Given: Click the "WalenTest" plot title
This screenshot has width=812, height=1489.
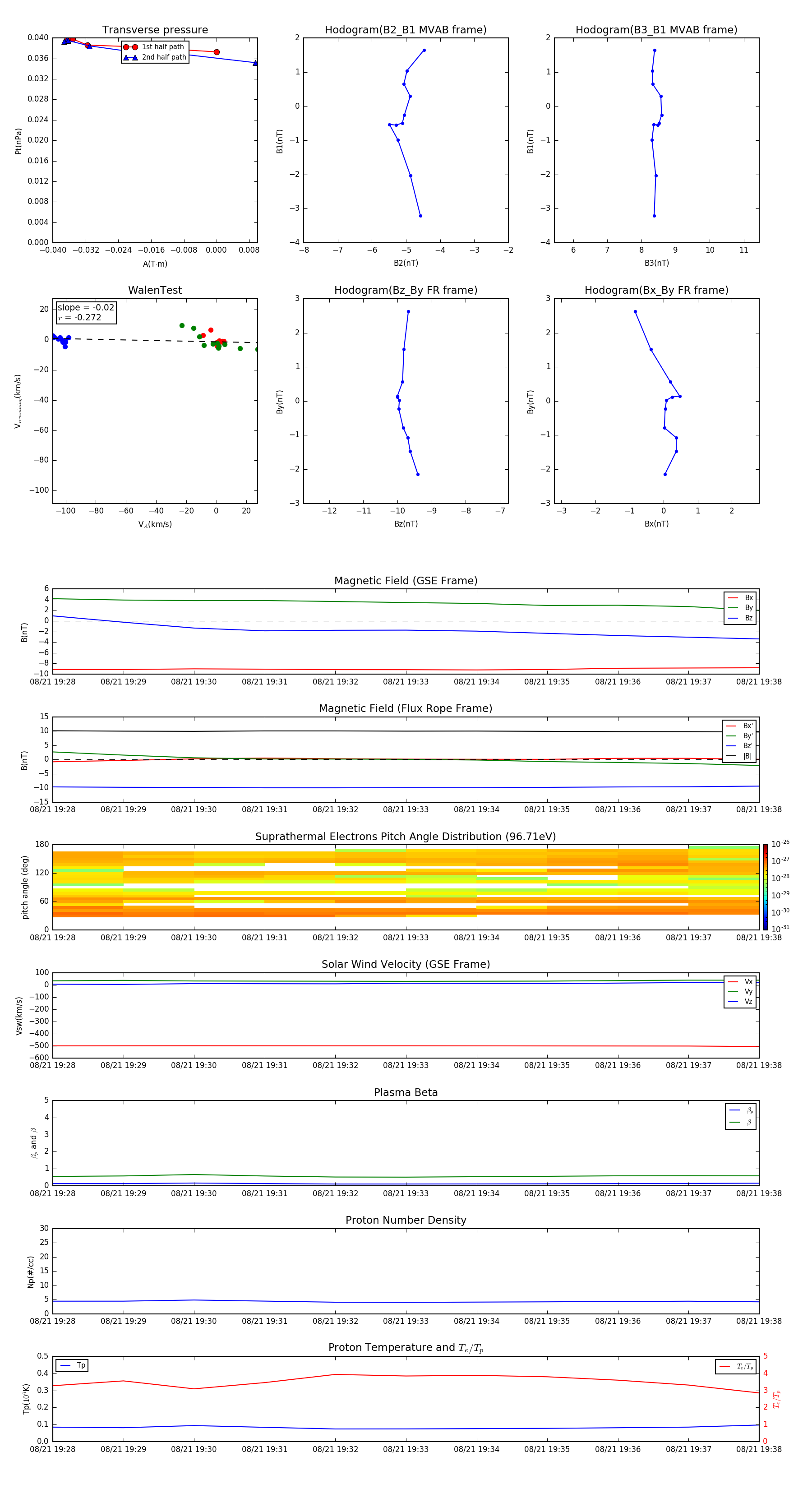Looking at the screenshot, I should pos(155,290).
